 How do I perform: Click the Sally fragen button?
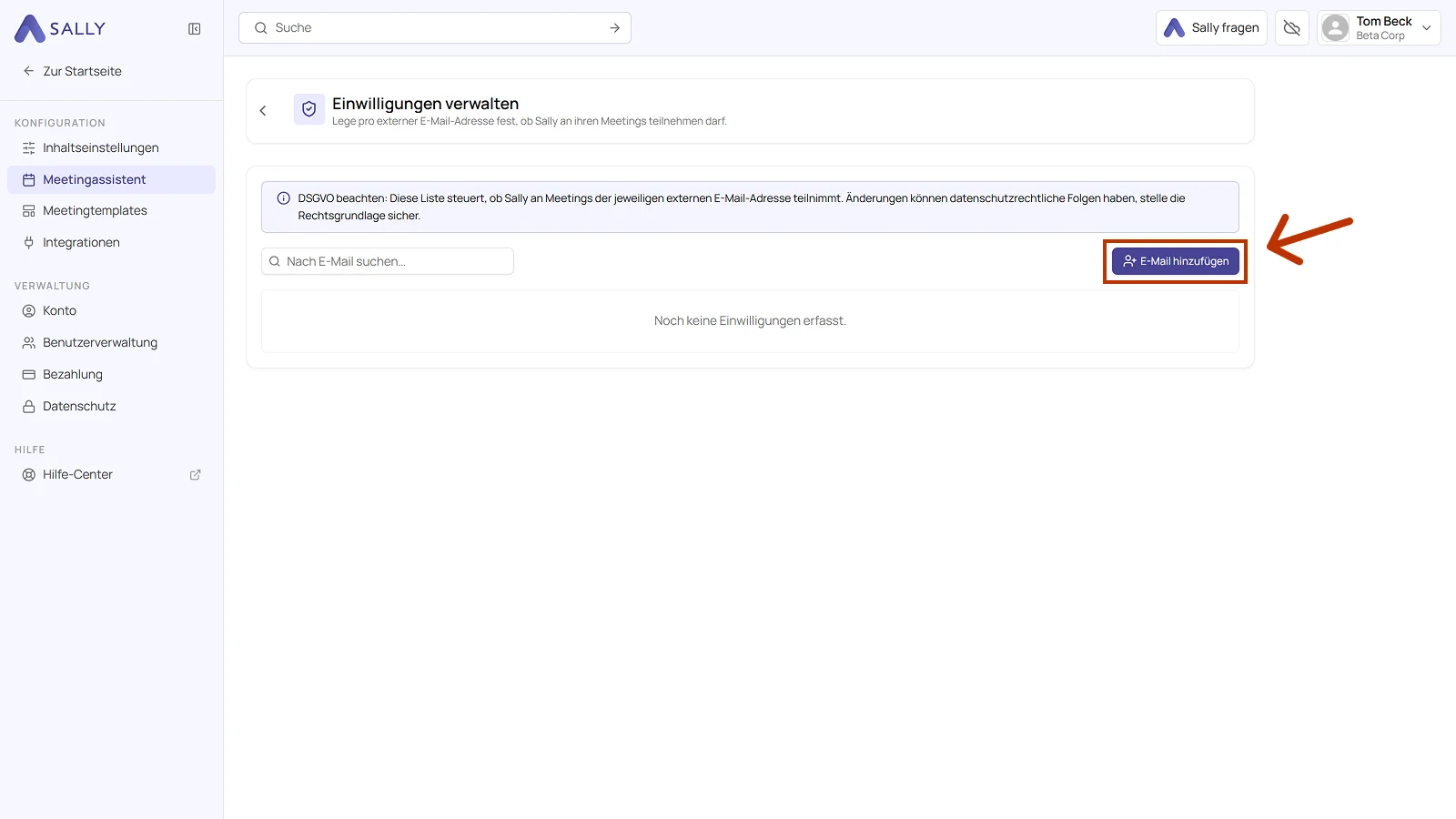point(1211,28)
